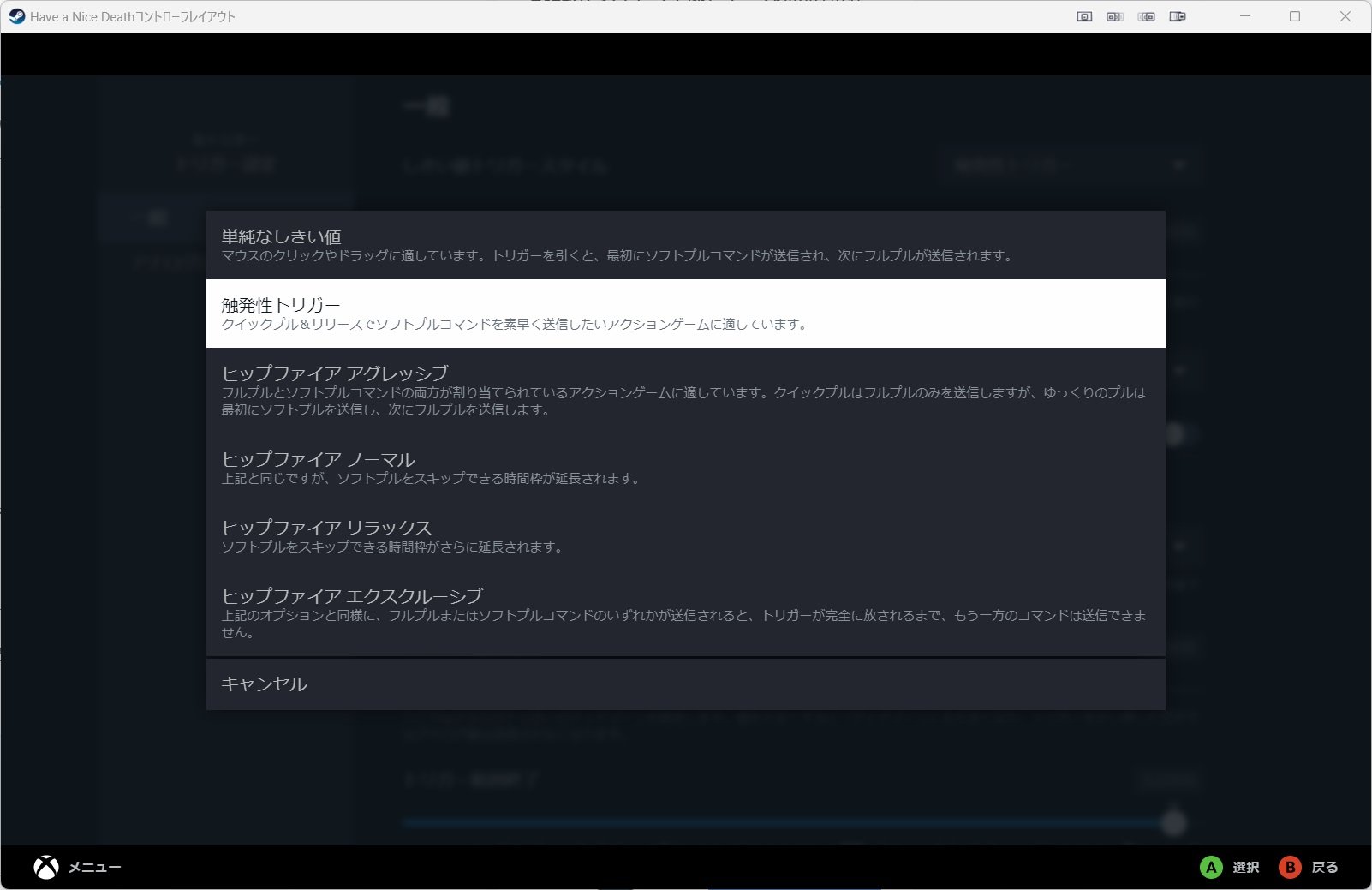
Task: Click the first display-layout icon in title bar
Action: coord(1084,16)
